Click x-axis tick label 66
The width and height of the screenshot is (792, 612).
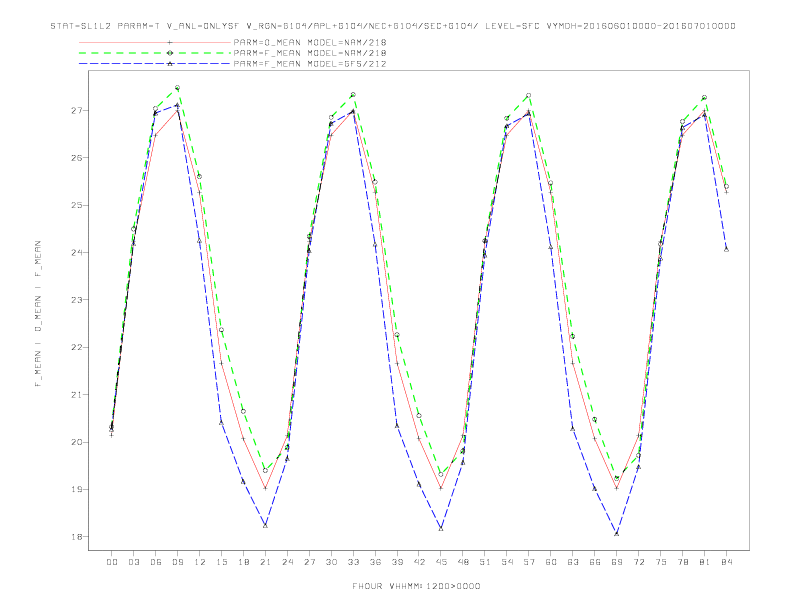pyautogui.click(x=595, y=562)
